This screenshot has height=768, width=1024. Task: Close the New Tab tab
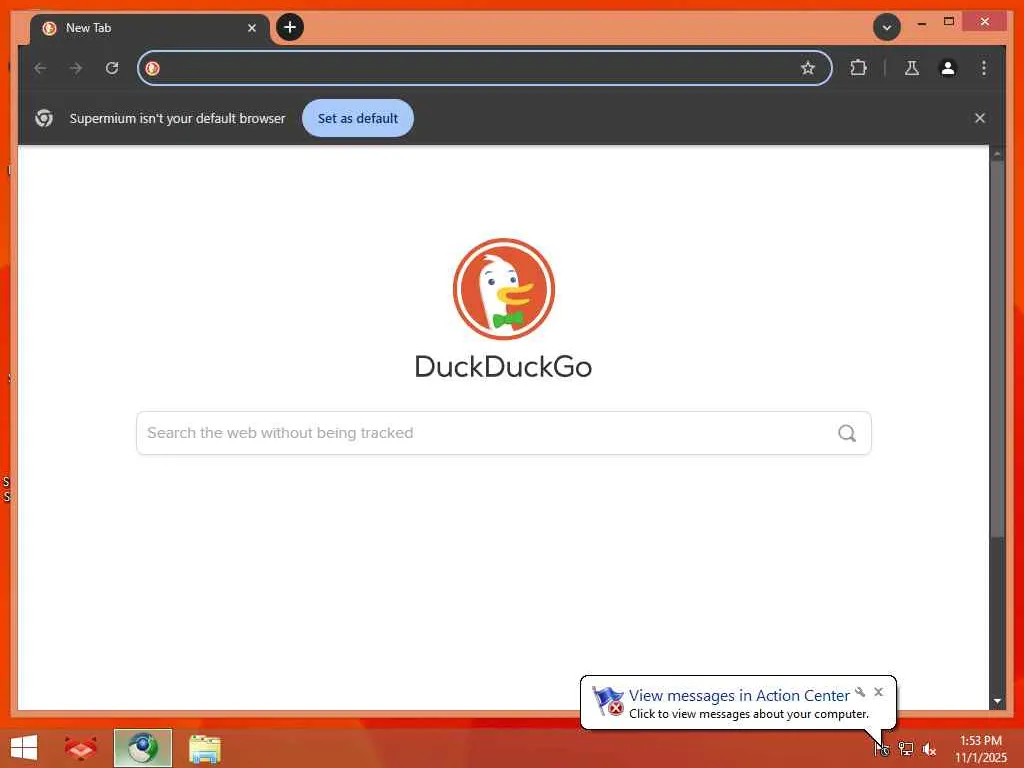point(251,28)
